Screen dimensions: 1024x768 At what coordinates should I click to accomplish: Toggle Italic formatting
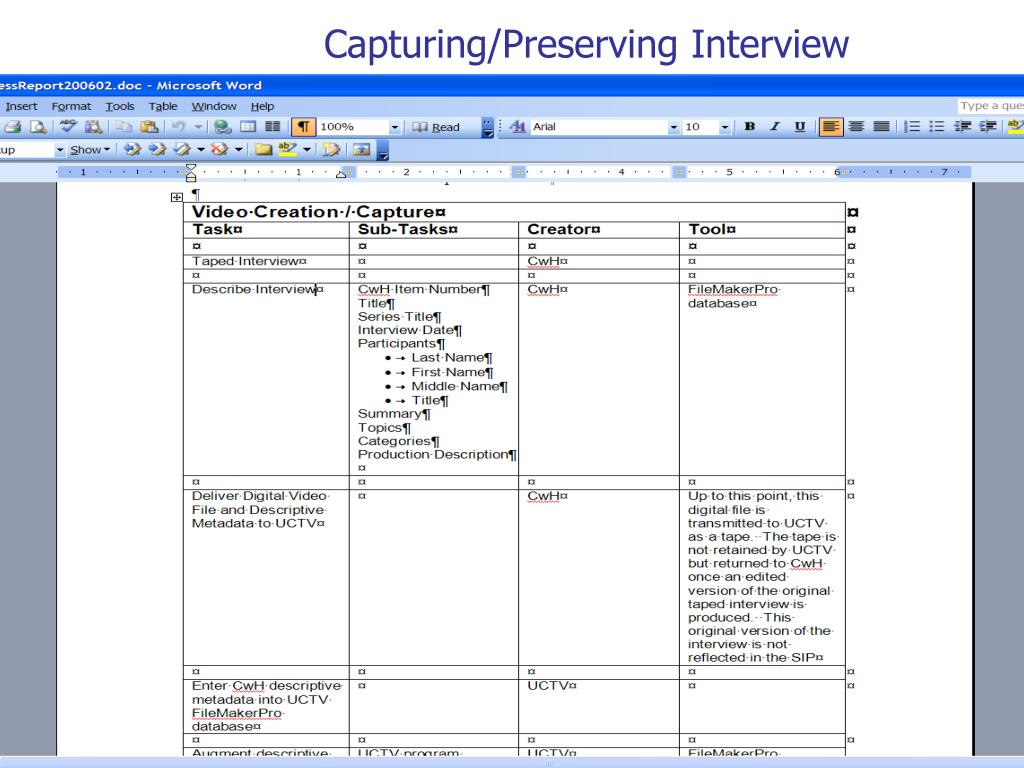click(x=775, y=127)
